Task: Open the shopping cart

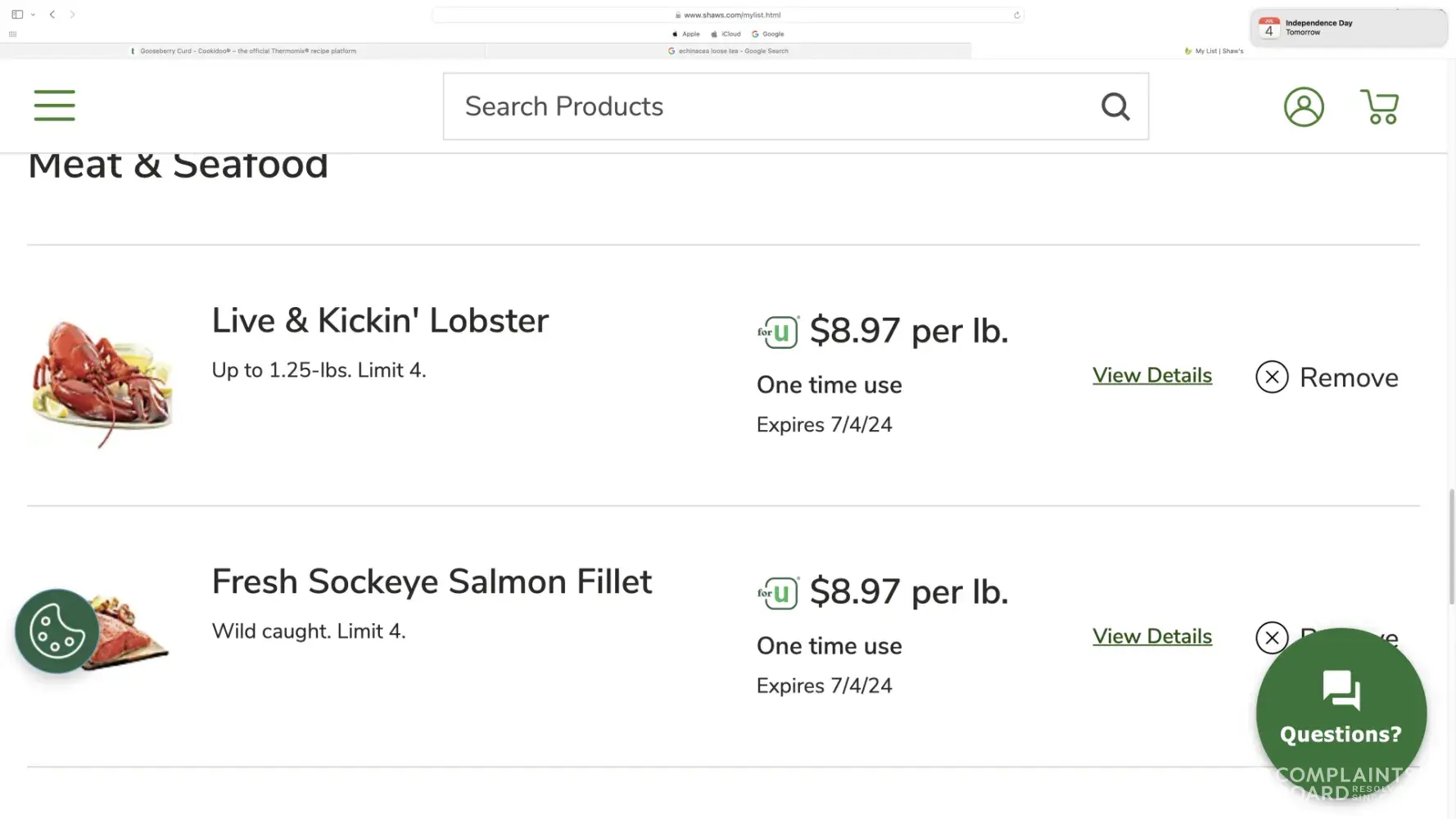Action: pos(1379,106)
